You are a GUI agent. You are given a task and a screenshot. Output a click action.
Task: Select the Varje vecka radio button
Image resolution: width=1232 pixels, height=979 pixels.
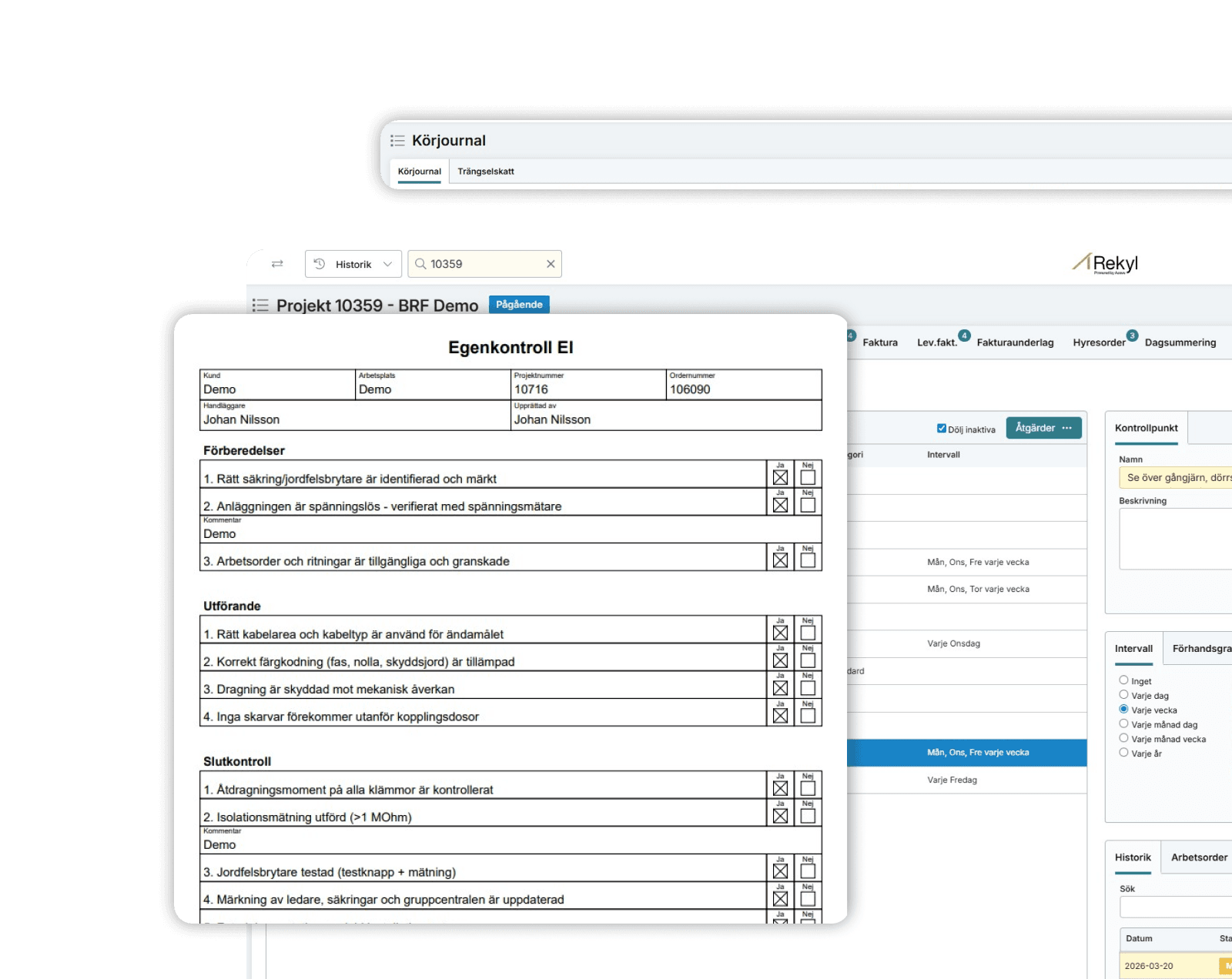coord(1123,710)
